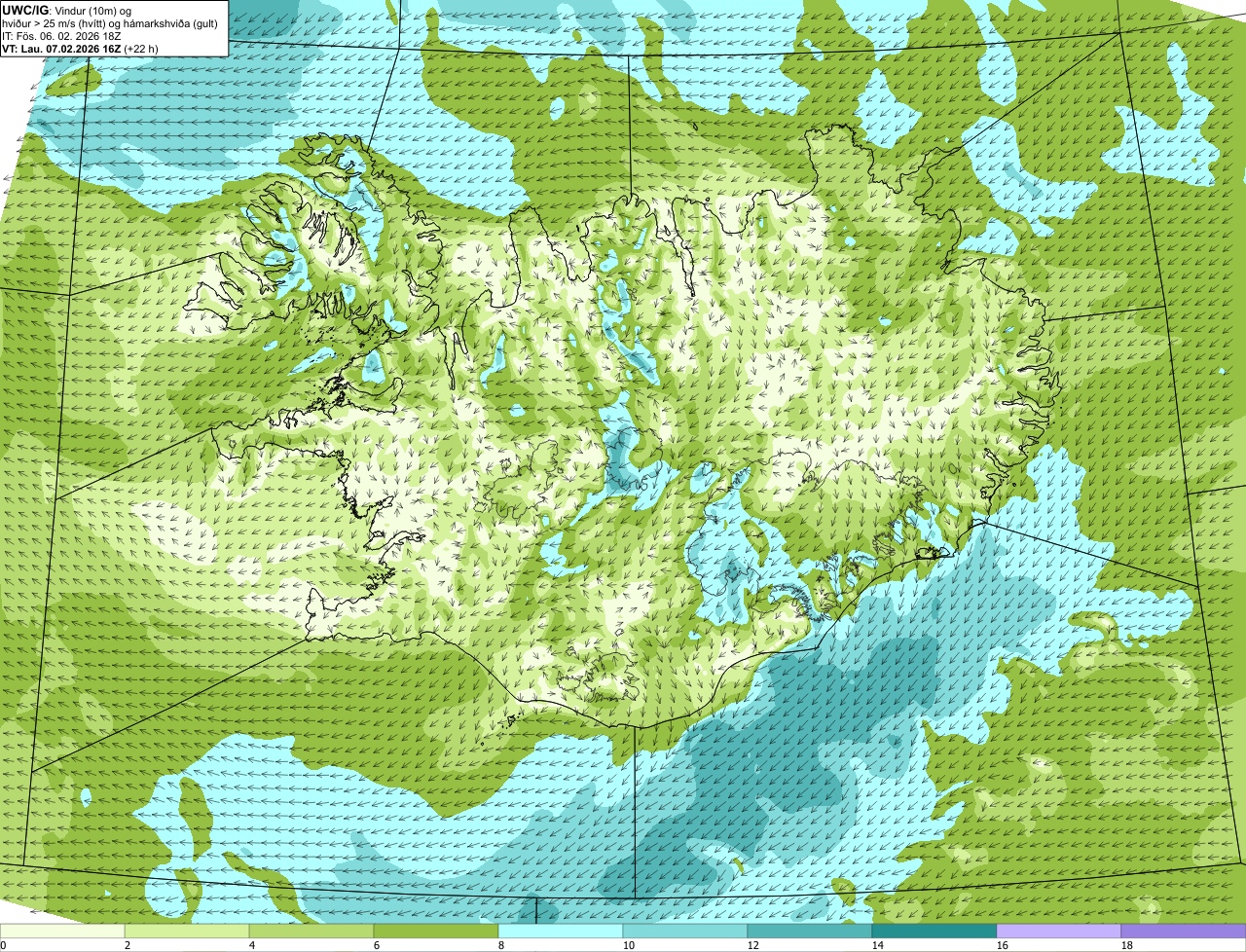Screen dimensions: 1246x952
Task: Click the 10–12 m/s light teal legend swatch
Action: point(685,932)
